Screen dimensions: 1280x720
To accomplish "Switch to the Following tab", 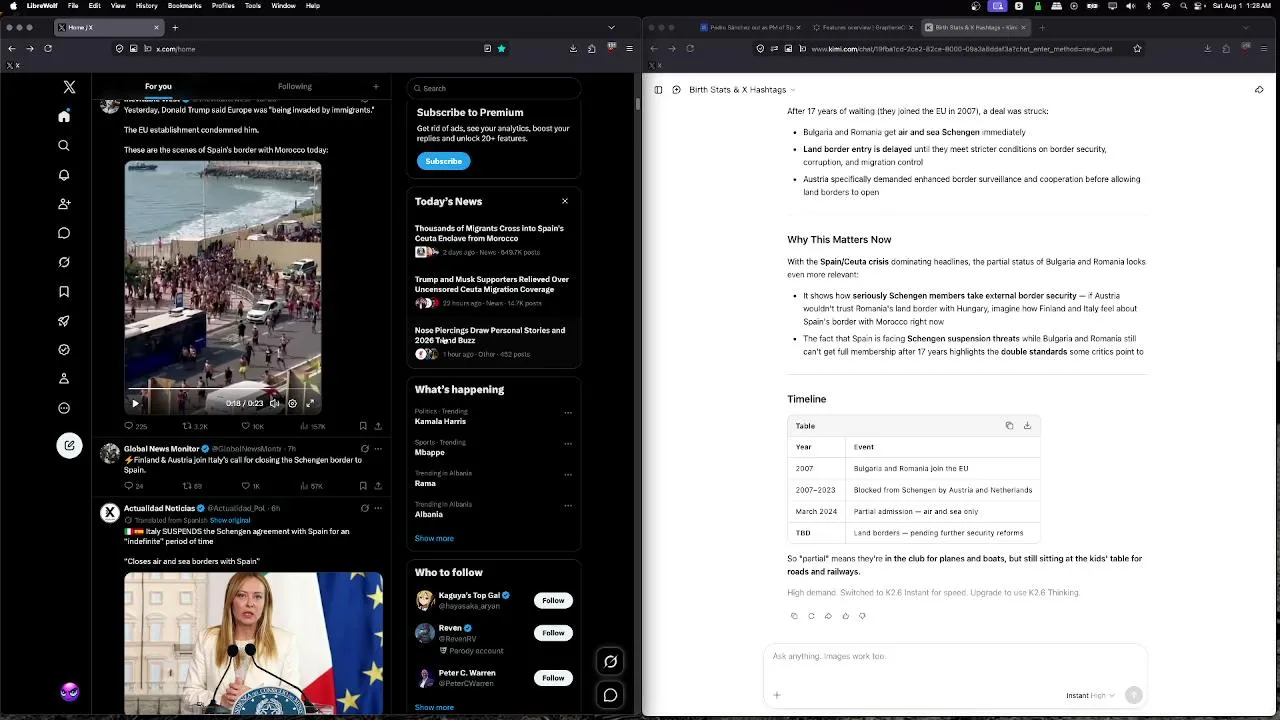I will [x=295, y=87].
